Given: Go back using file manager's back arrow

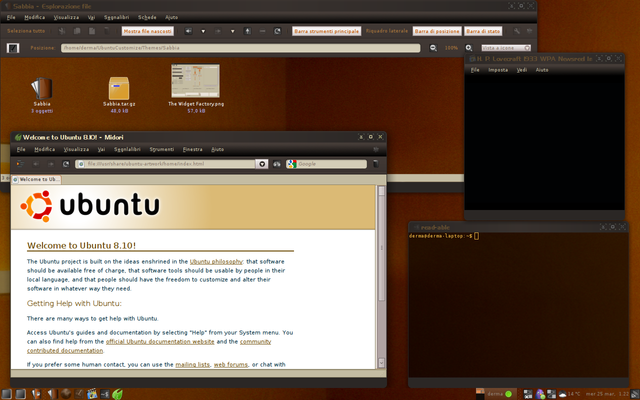Looking at the screenshot, I should tap(188, 31).
